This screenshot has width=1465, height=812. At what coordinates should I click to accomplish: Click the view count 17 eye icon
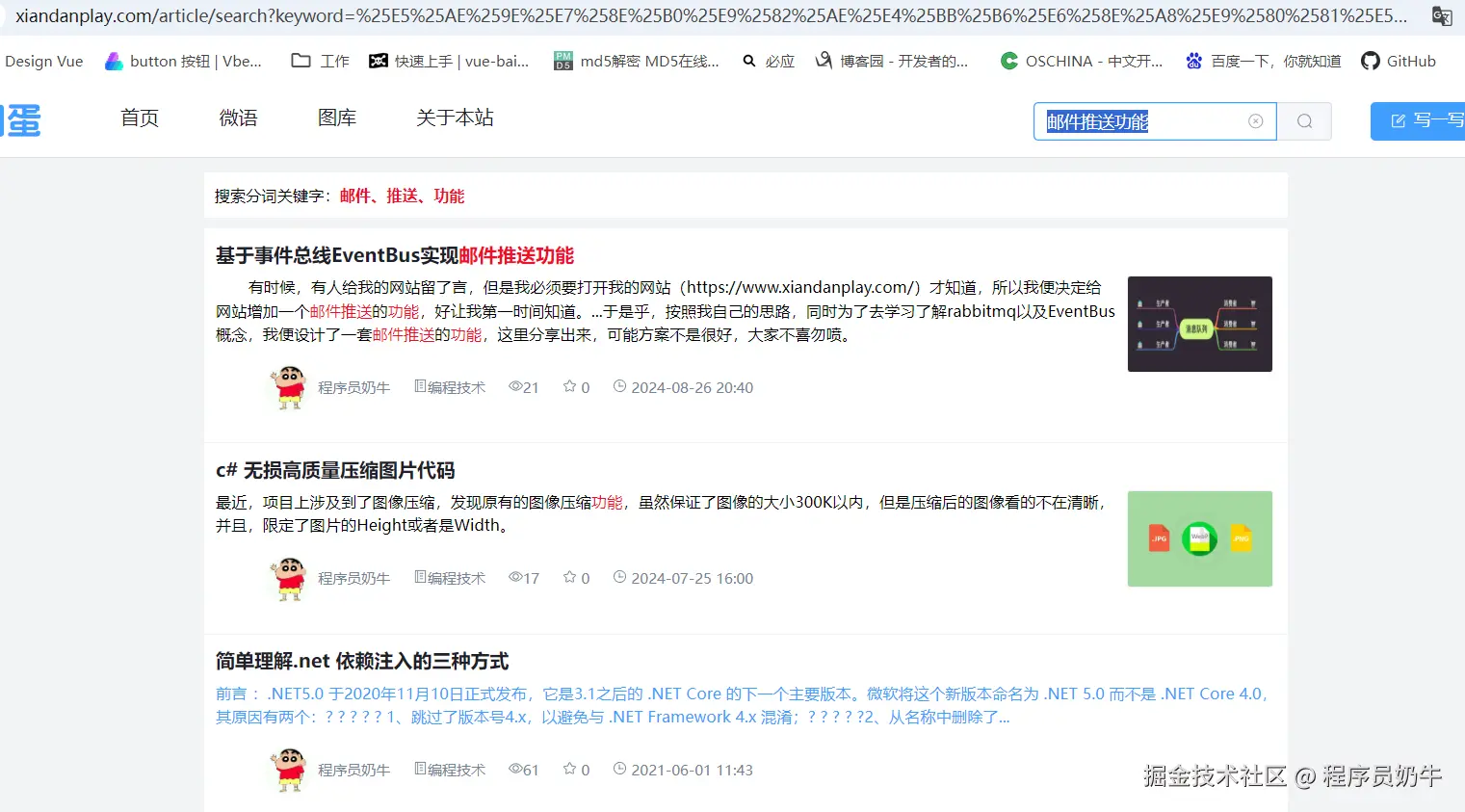click(x=515, y=577)
